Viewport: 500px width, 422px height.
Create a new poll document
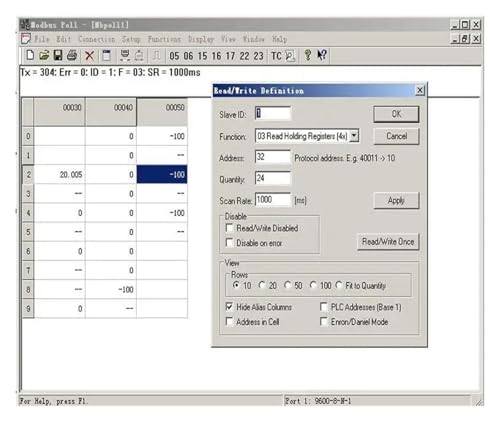click(x=30, y=55)
